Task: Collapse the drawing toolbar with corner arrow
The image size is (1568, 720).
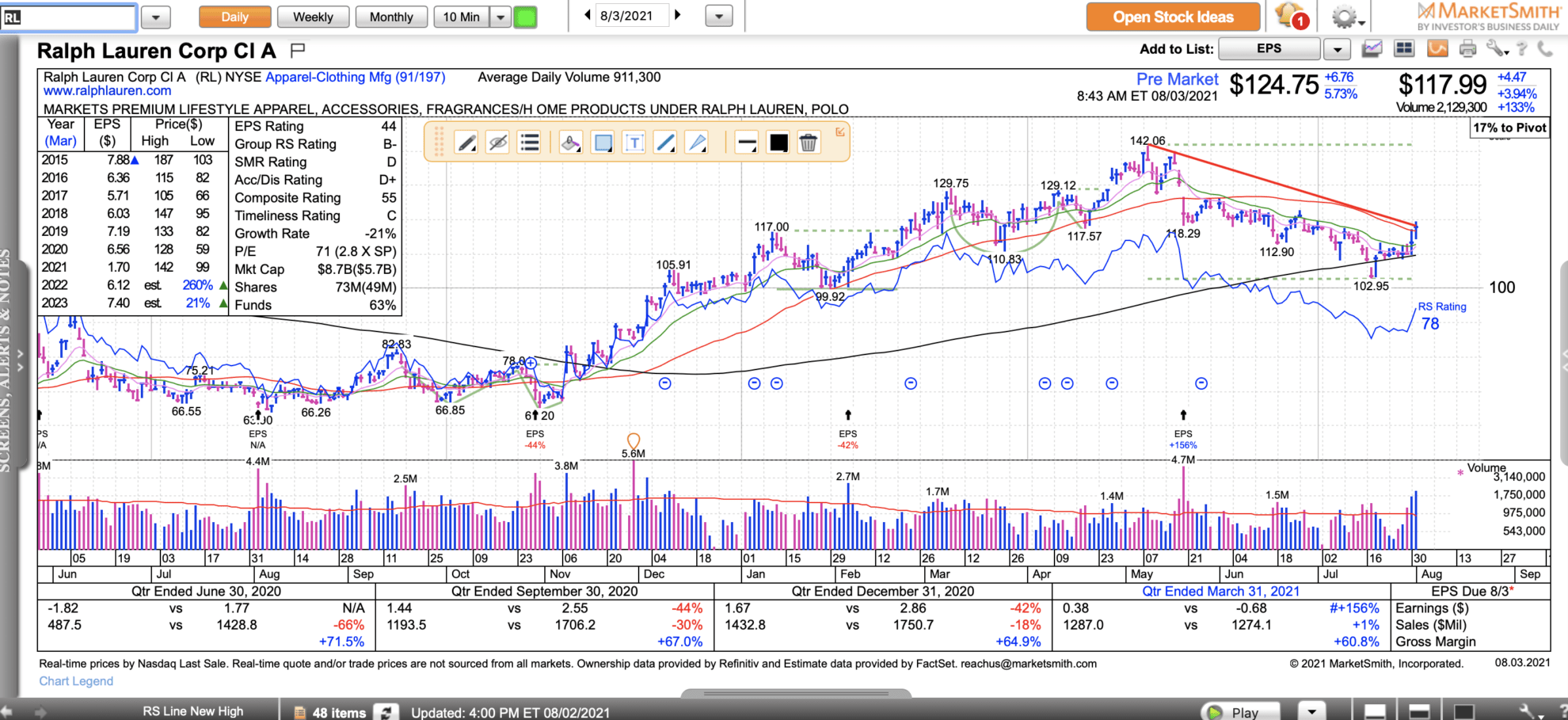Action: [x=840, y=131]
